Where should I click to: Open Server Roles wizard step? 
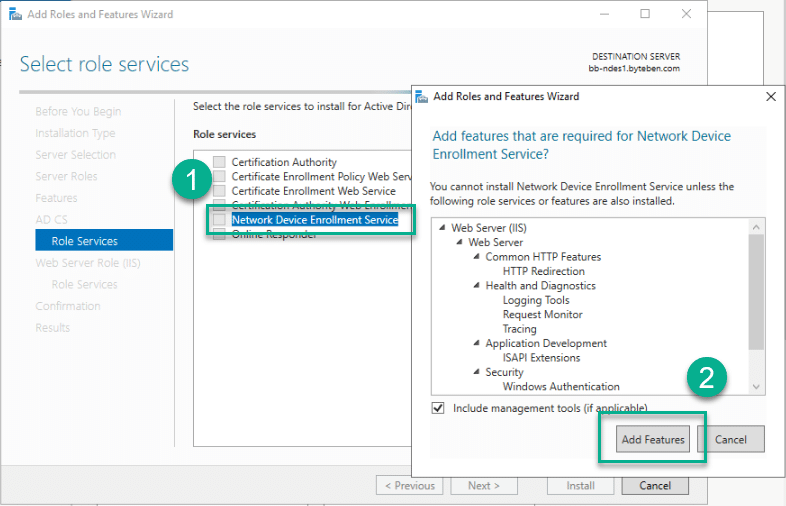[x=66, y=176]
